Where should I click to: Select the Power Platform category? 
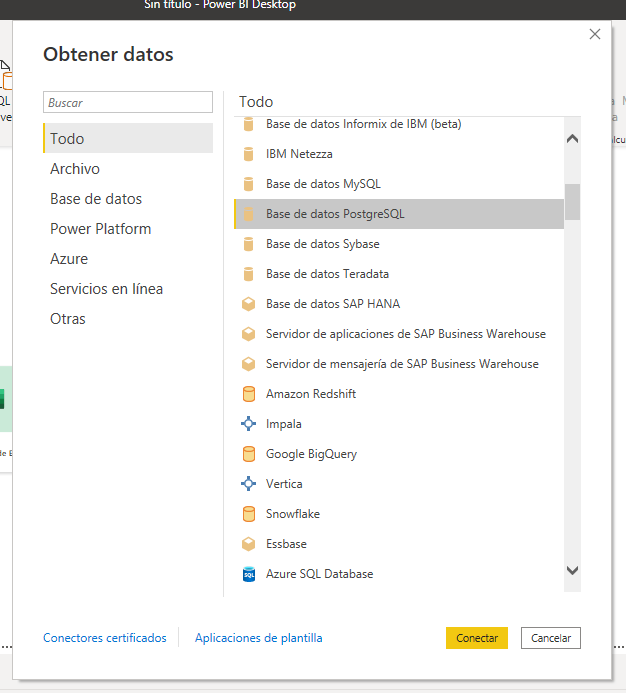128,228
